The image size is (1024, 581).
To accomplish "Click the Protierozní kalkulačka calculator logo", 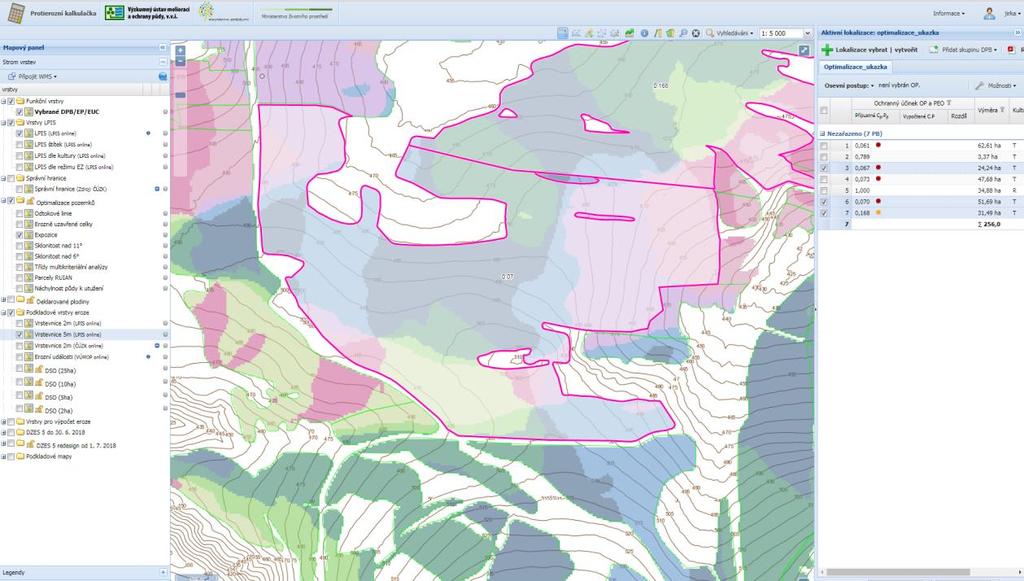I will pos(16,13).
